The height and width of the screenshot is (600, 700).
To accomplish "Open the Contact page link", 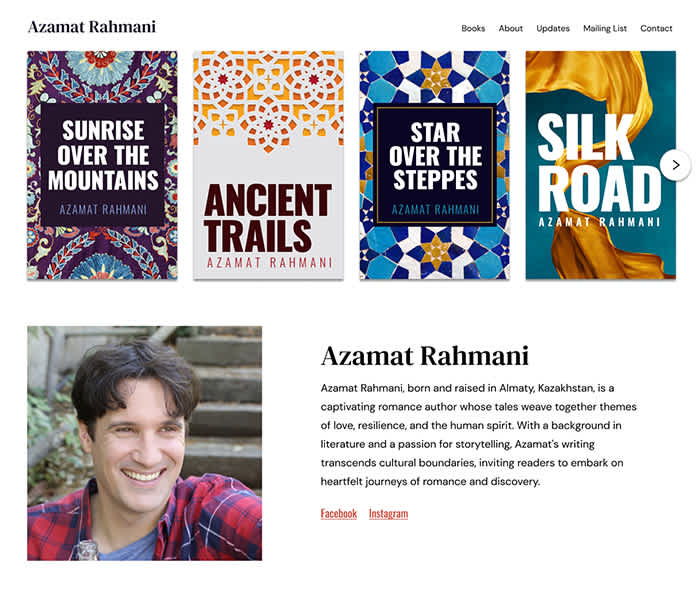I will tap(656, 29).
